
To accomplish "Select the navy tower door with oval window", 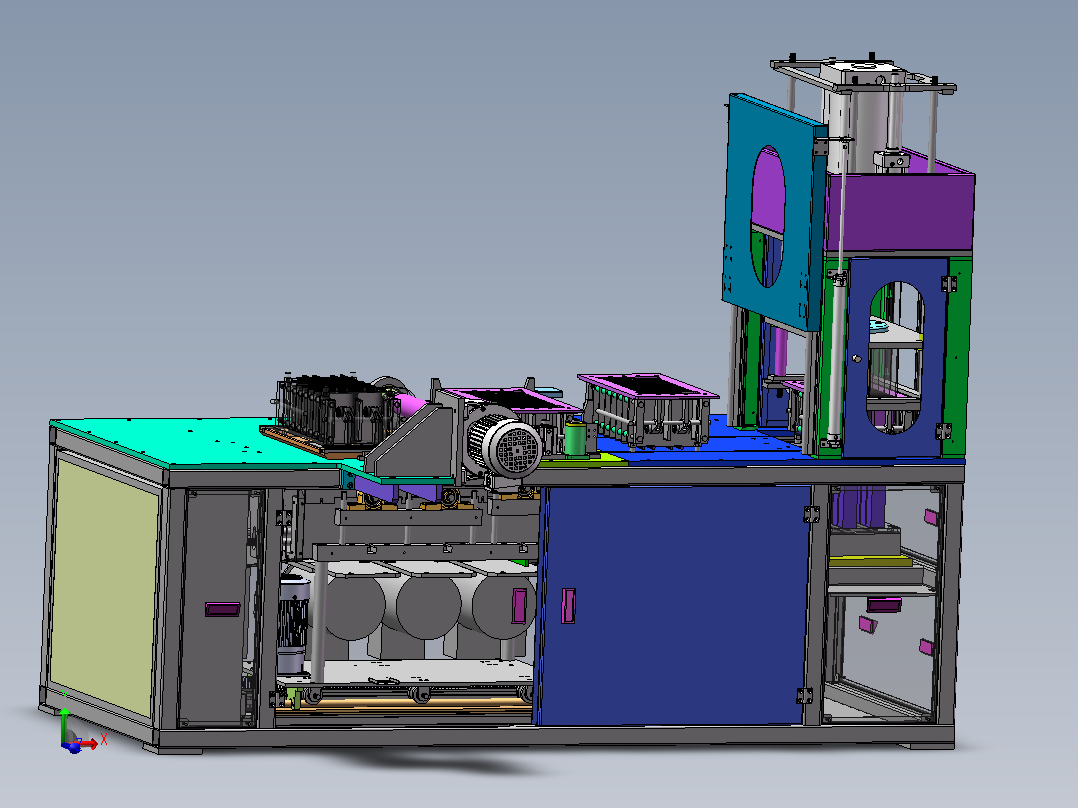I will 895,357.
